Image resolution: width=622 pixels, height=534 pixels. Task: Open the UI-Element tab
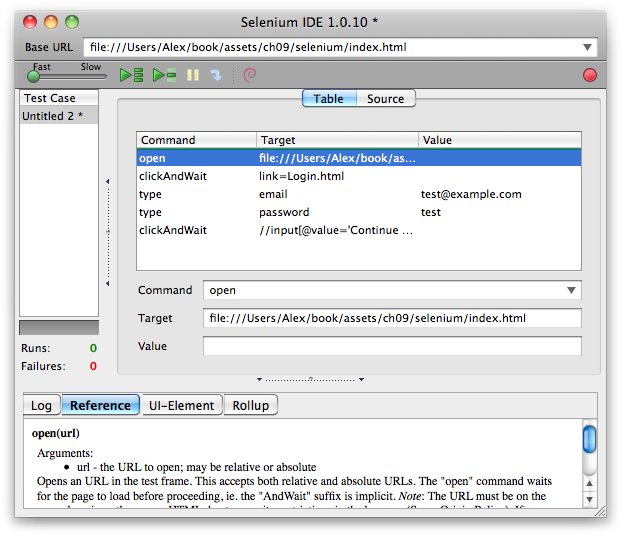[182, 405]
